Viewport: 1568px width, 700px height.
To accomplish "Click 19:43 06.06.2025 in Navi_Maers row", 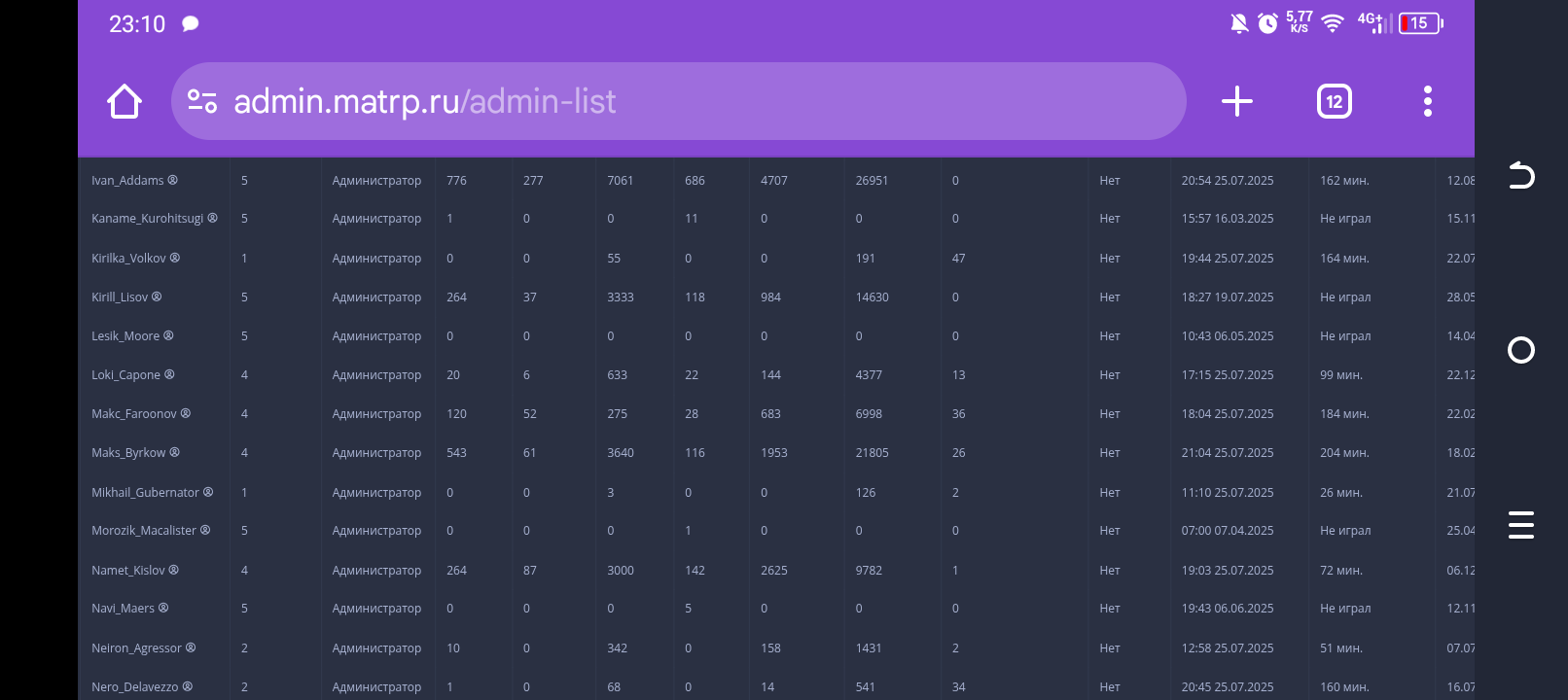I will (x=1228, y=609).
